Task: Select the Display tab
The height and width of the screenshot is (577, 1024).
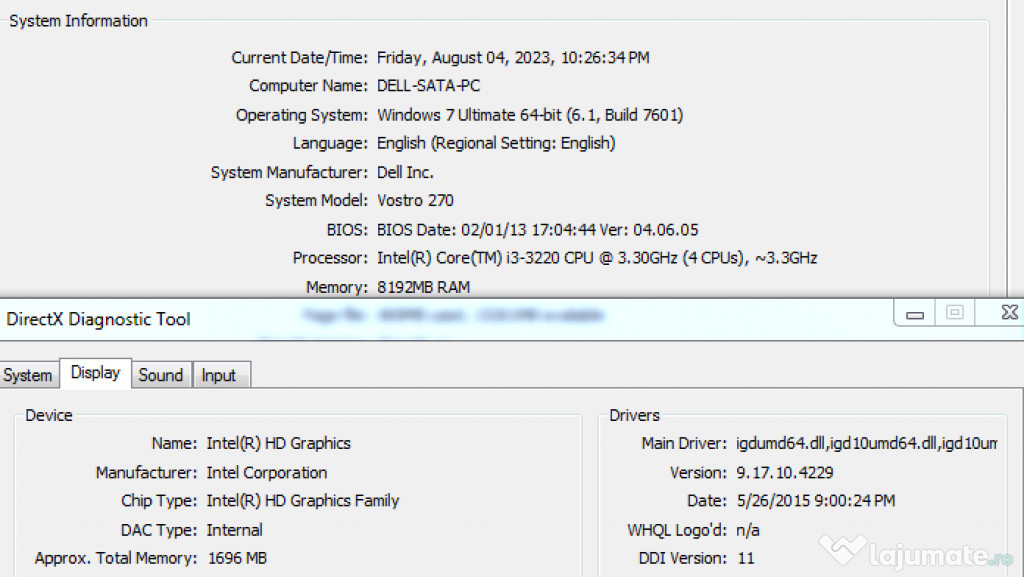Action: 95,373
